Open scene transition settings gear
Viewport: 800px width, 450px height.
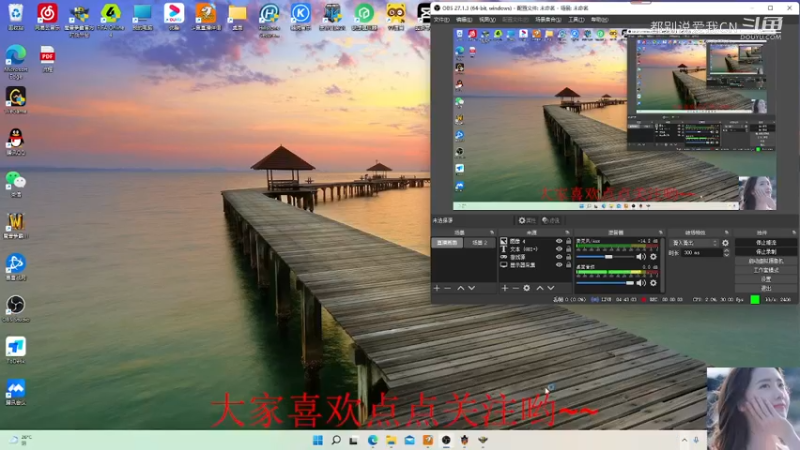[x=726, y=243]
